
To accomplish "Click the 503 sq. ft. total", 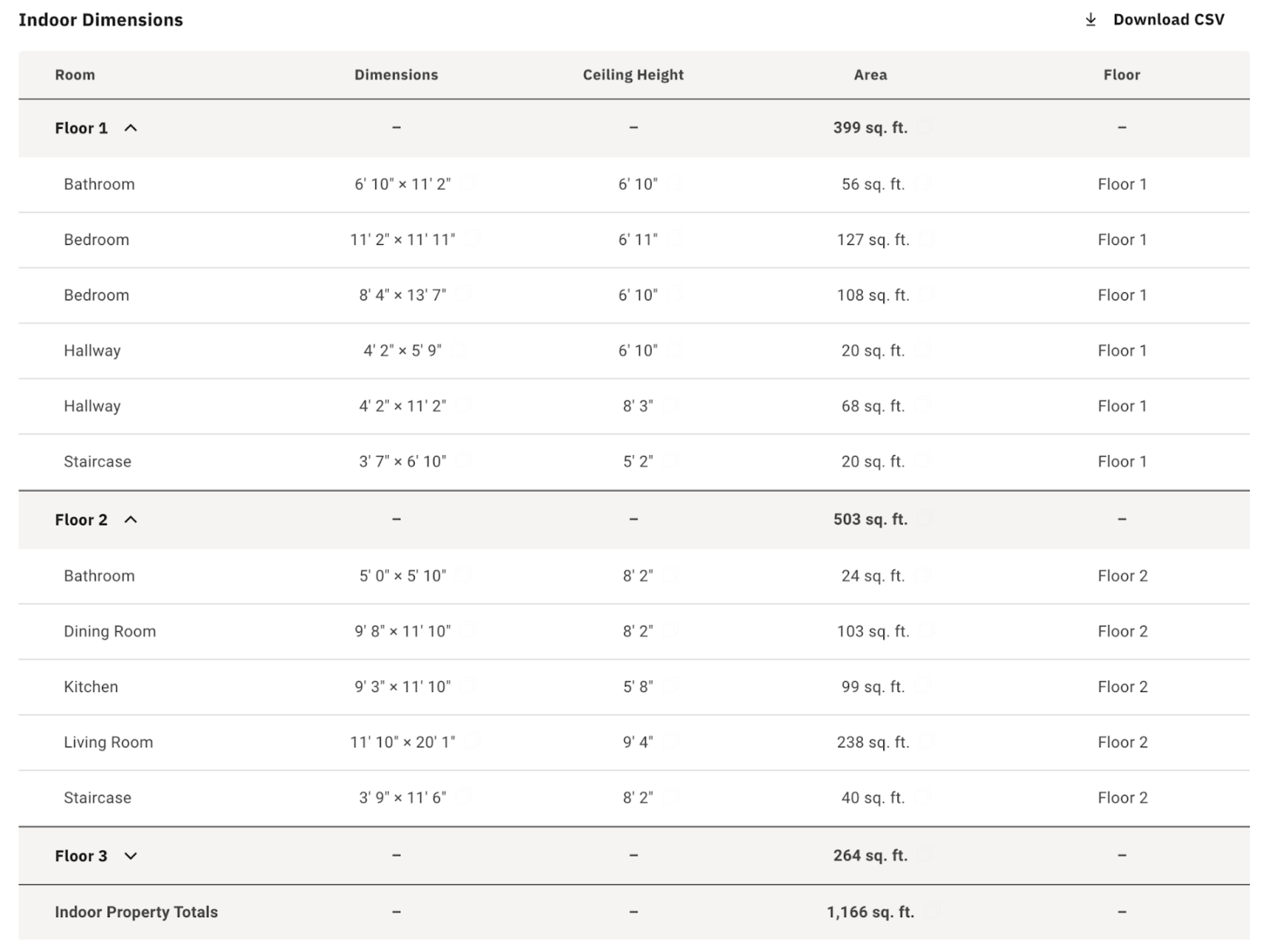I will tap(870, 519).
